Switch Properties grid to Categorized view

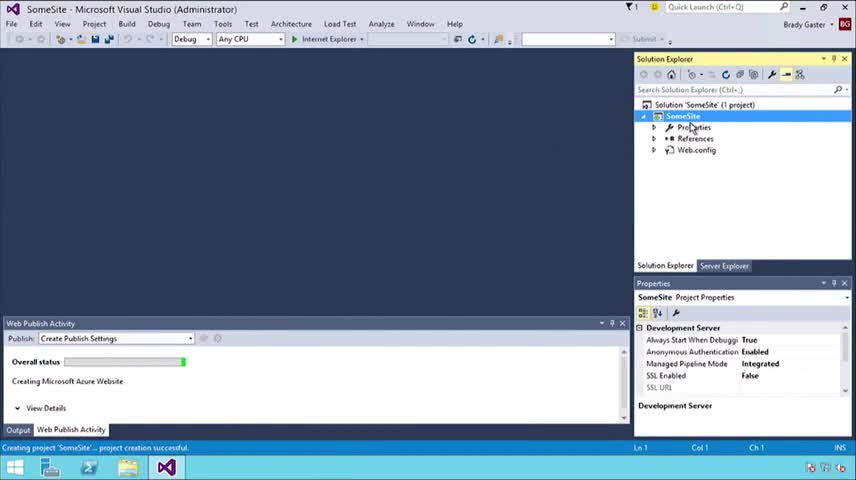click(x=643, y=313)
